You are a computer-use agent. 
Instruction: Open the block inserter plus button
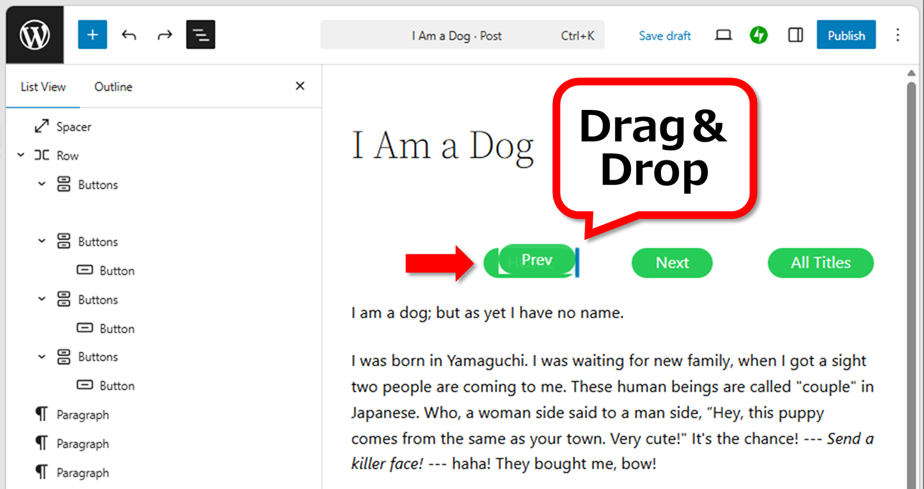point(92,35)
